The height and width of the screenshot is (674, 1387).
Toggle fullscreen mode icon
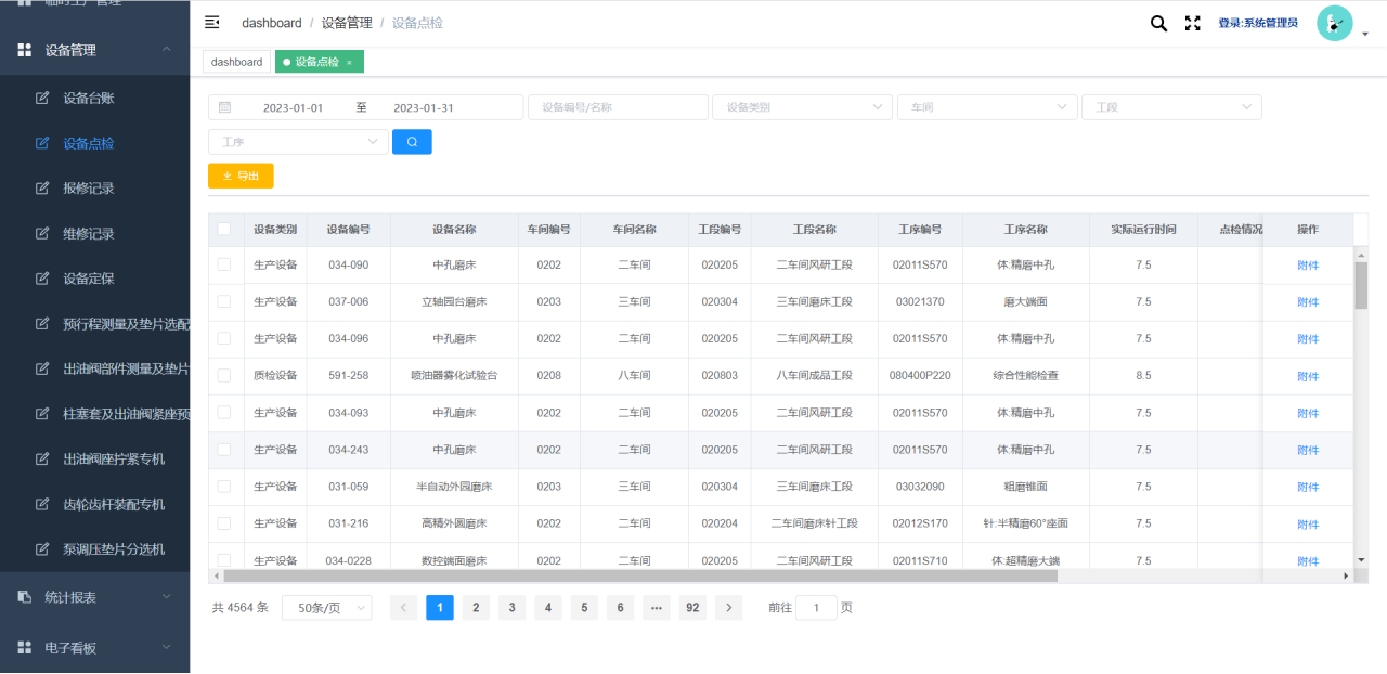pos(1192,23)
